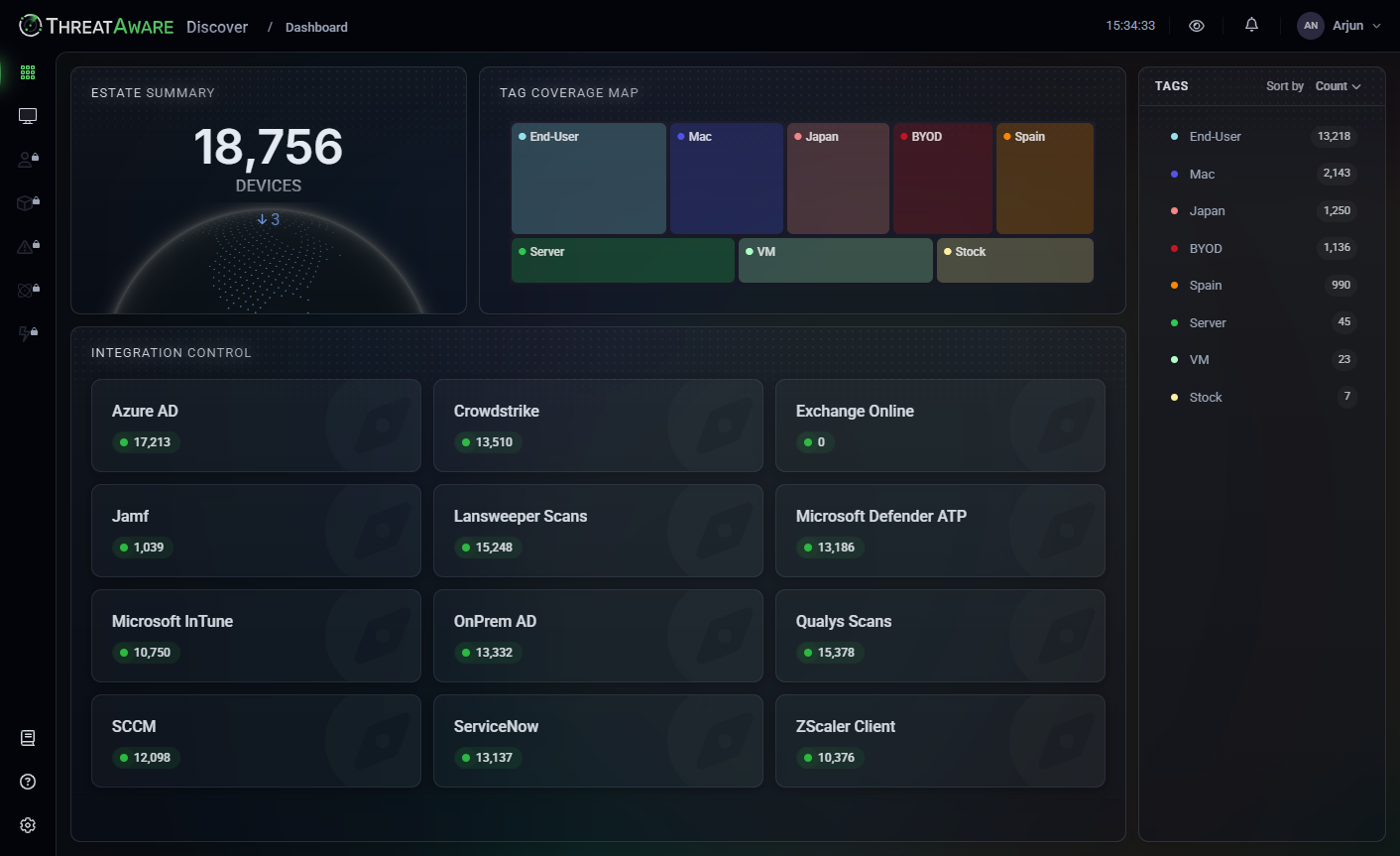Click the AN user avatar
The width and height of the screenshot is (1400, 856).
tap(1311, 26)
